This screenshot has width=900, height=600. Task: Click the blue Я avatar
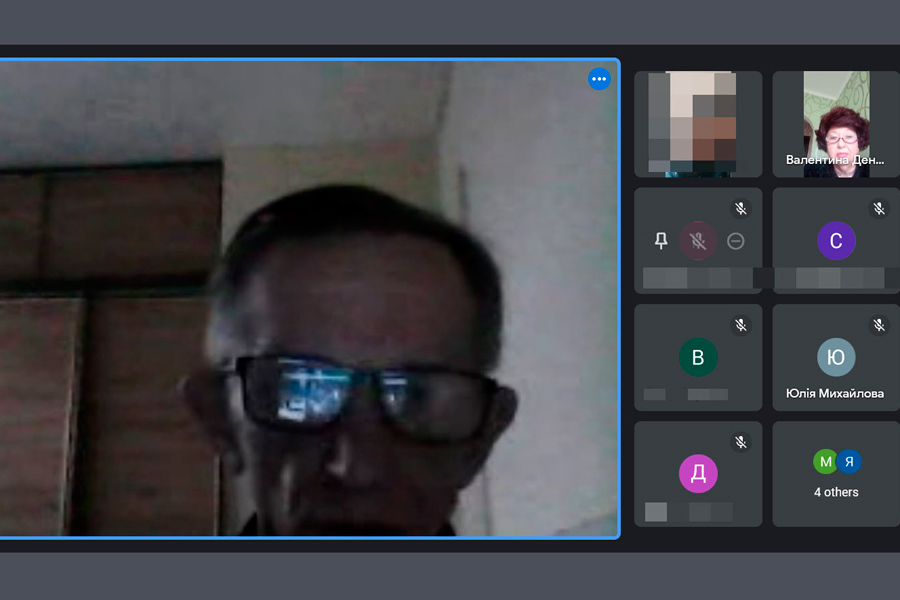pyautogui.click(x=849, y=462)
